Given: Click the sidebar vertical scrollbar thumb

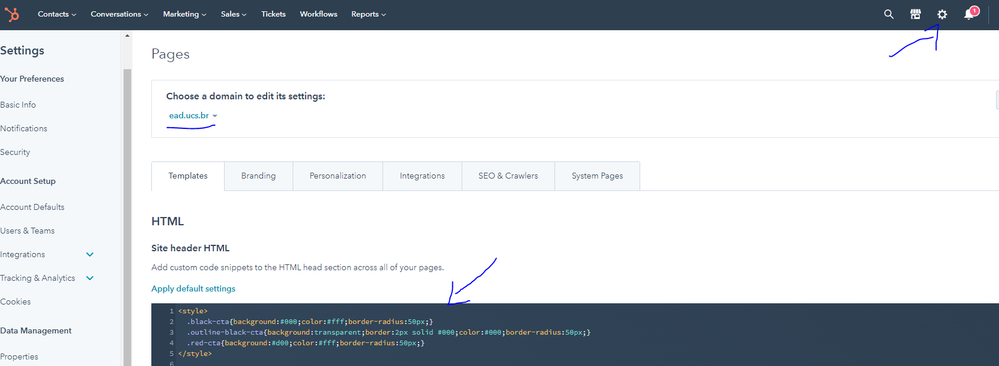Looking at the screenshot, I should [x=127, y=217].
